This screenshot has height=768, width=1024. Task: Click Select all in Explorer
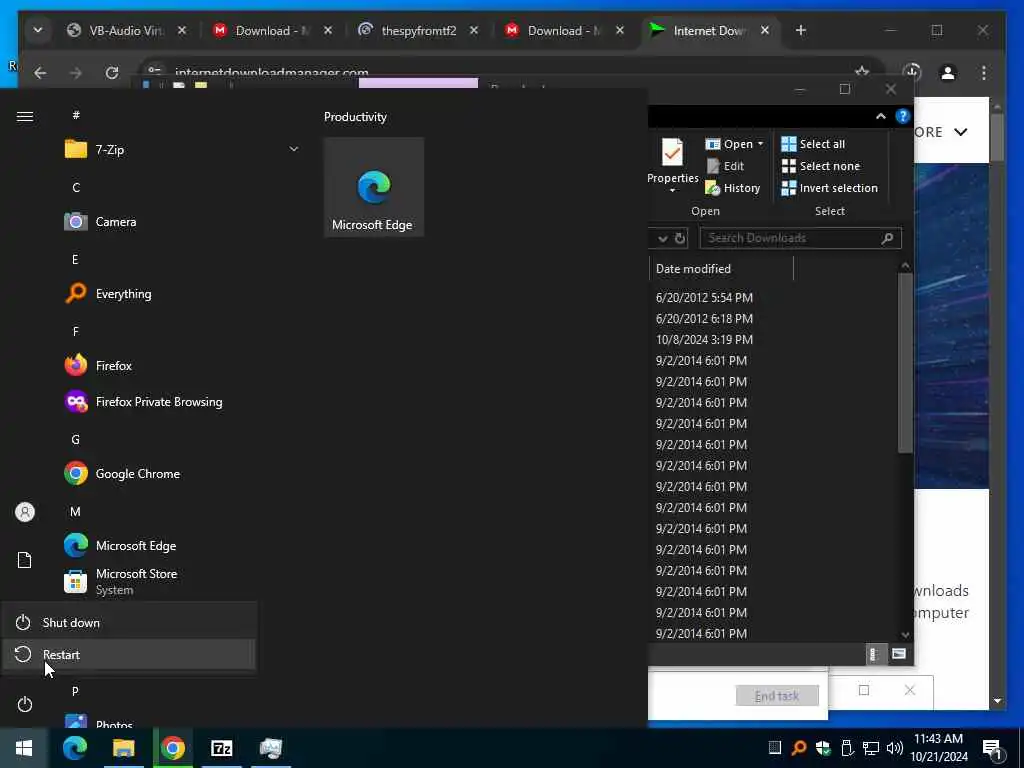(813, 144)
